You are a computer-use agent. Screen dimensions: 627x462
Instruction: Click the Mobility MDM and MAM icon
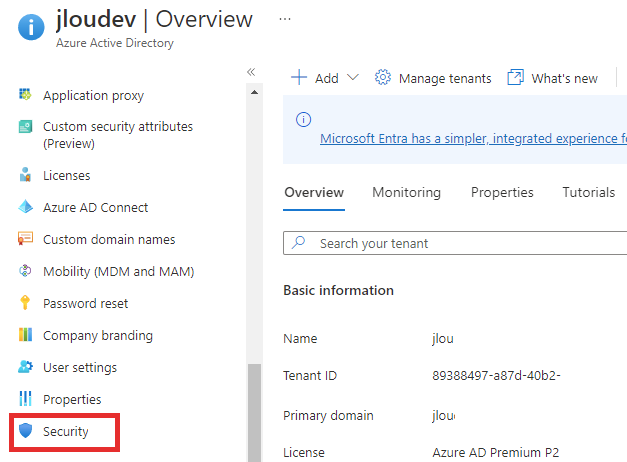[x=25, y=271]
